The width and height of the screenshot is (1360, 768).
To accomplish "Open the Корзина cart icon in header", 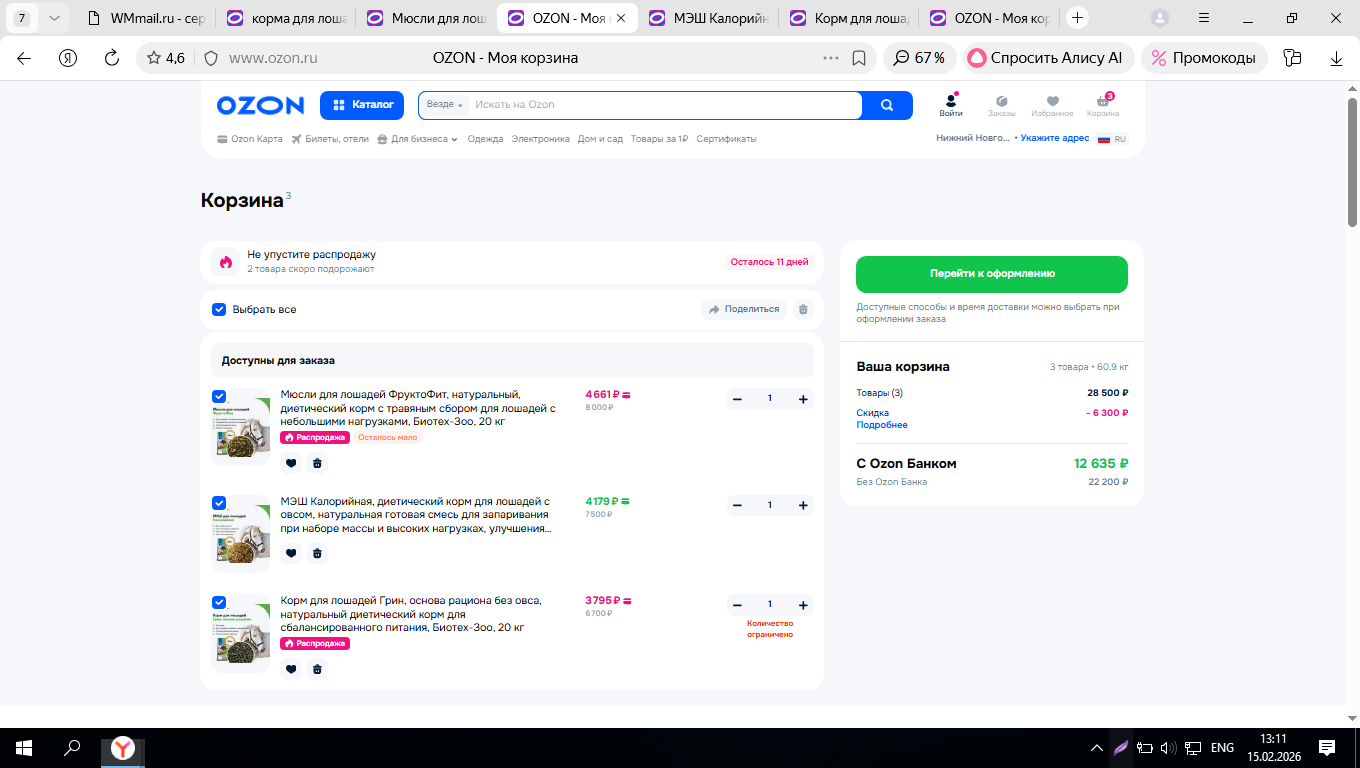I will tap(1103, 105).
